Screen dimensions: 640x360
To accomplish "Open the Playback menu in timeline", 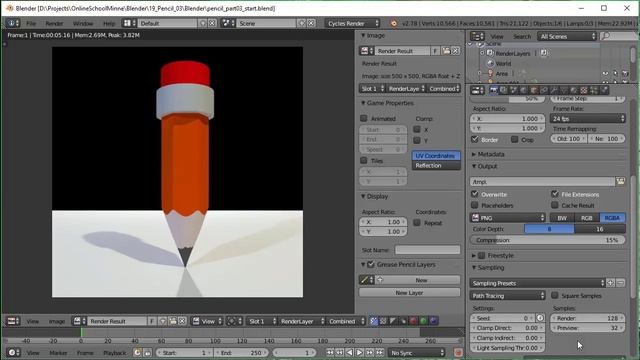I will (x=115, y=353).
